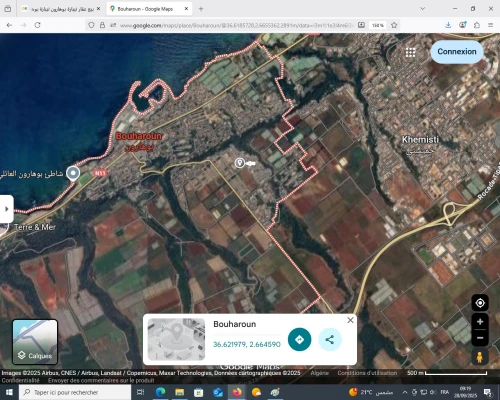Open a new browser tab
This screenshot has height=400, width=500.
(201, 9)
